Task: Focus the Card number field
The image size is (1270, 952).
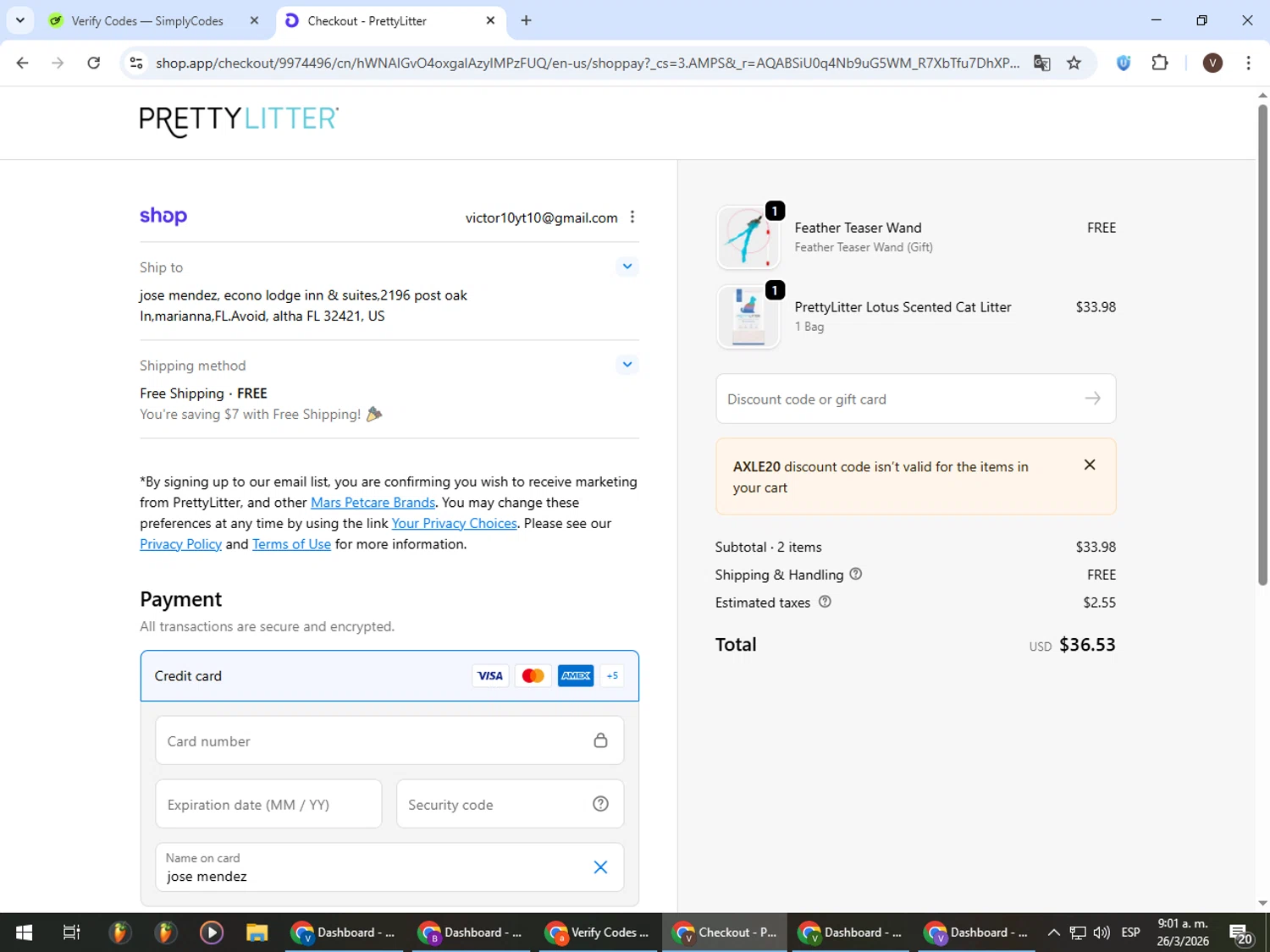Action: coord(389,740)
